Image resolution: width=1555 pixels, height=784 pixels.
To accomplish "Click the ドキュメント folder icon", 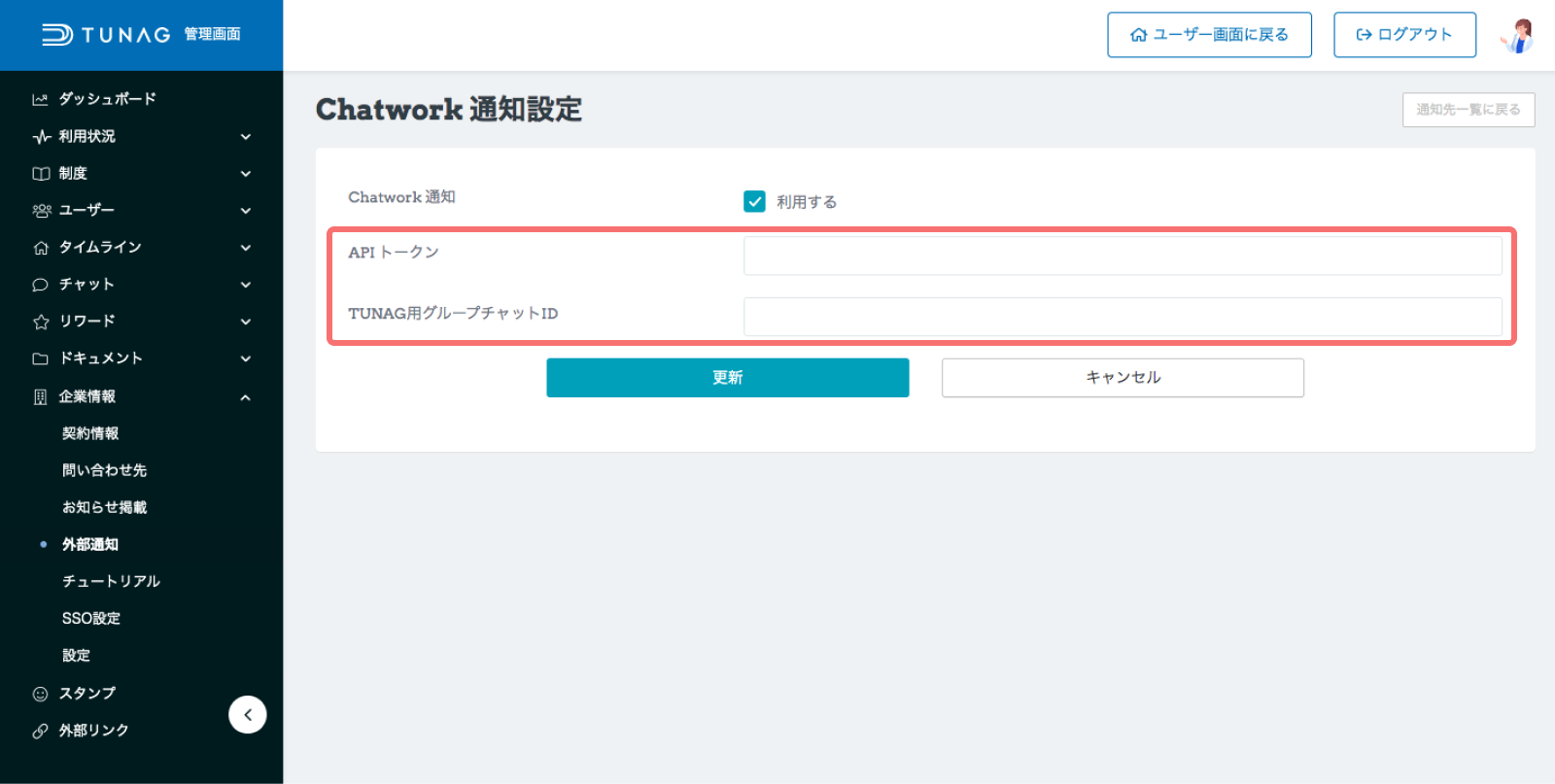I will click(x=40, y=358).
